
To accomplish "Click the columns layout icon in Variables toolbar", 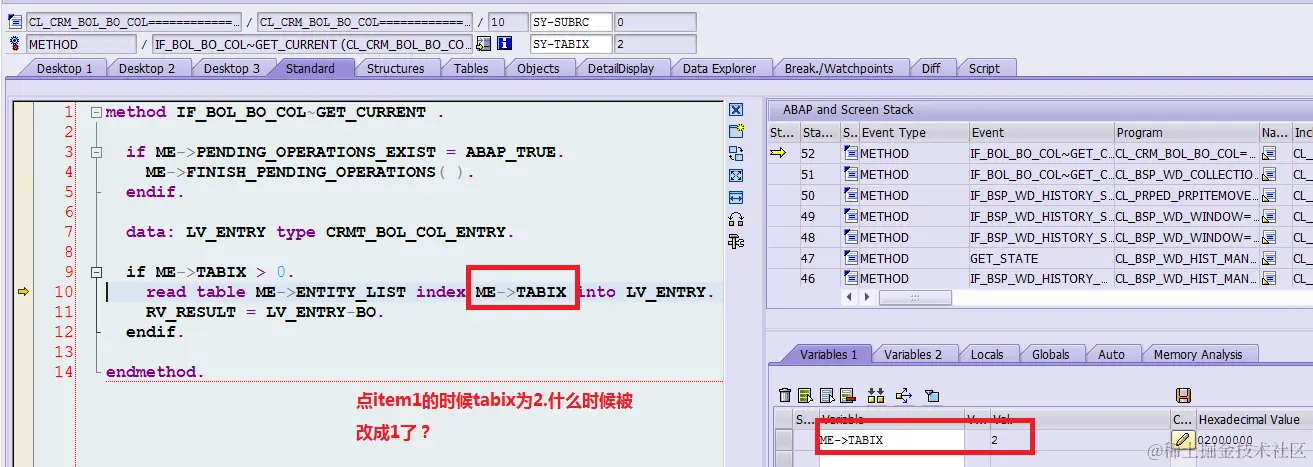I will click(x=877, y=395).
